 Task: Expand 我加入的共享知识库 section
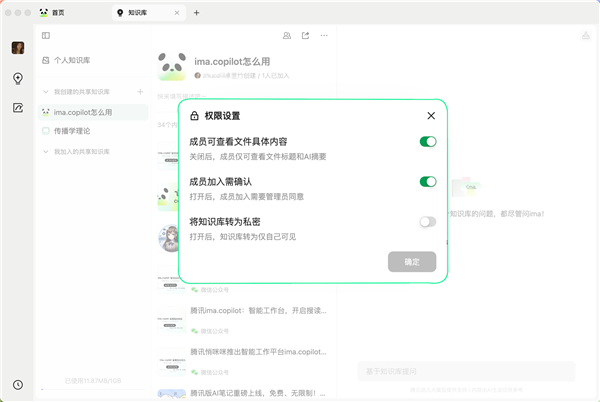tap(46, 151)
